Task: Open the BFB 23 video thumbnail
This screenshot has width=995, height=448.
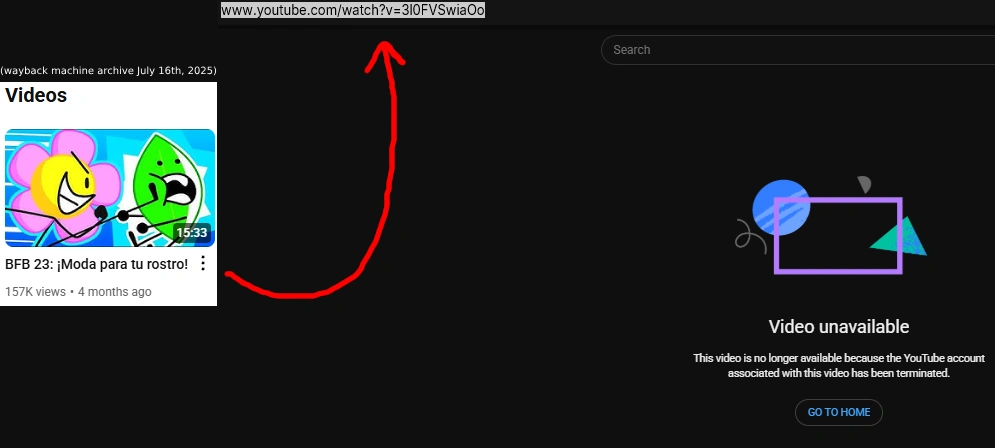Action: tap(110, 188)
